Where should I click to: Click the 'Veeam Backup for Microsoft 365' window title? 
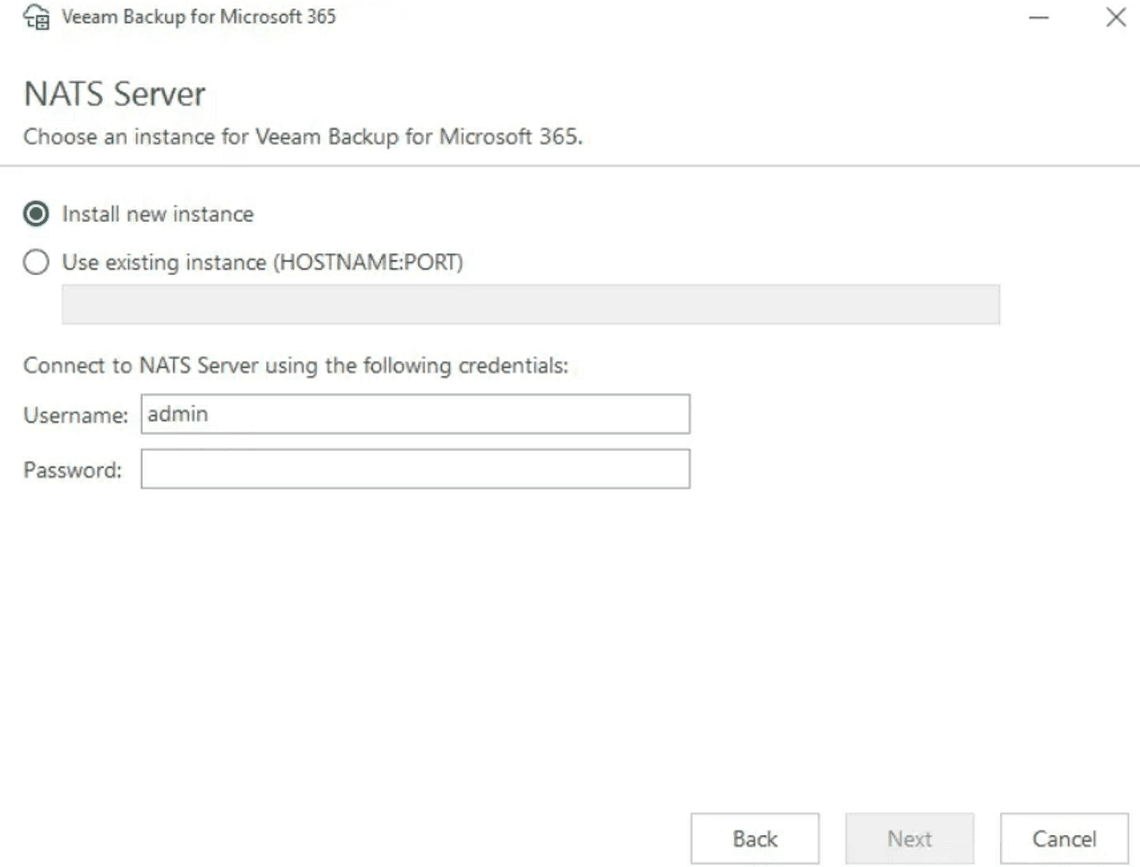199,17
